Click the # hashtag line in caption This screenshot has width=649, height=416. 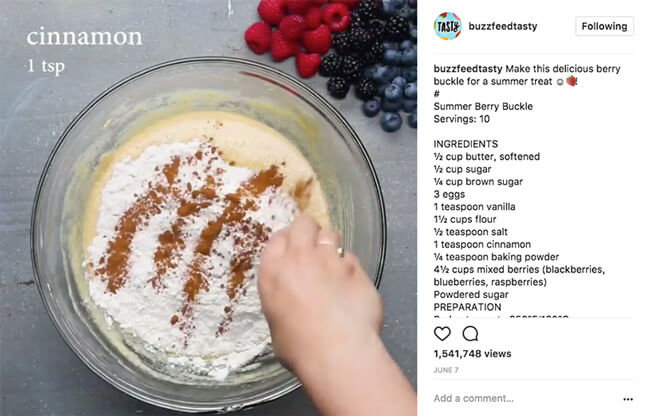click(437, 94)
